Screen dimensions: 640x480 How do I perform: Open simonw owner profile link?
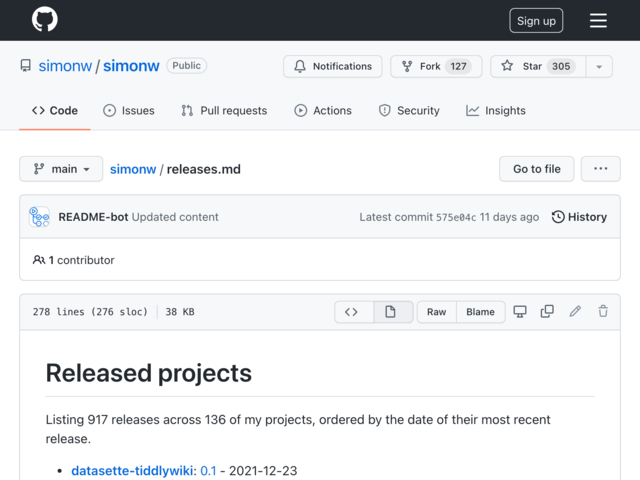pos(65,66)
